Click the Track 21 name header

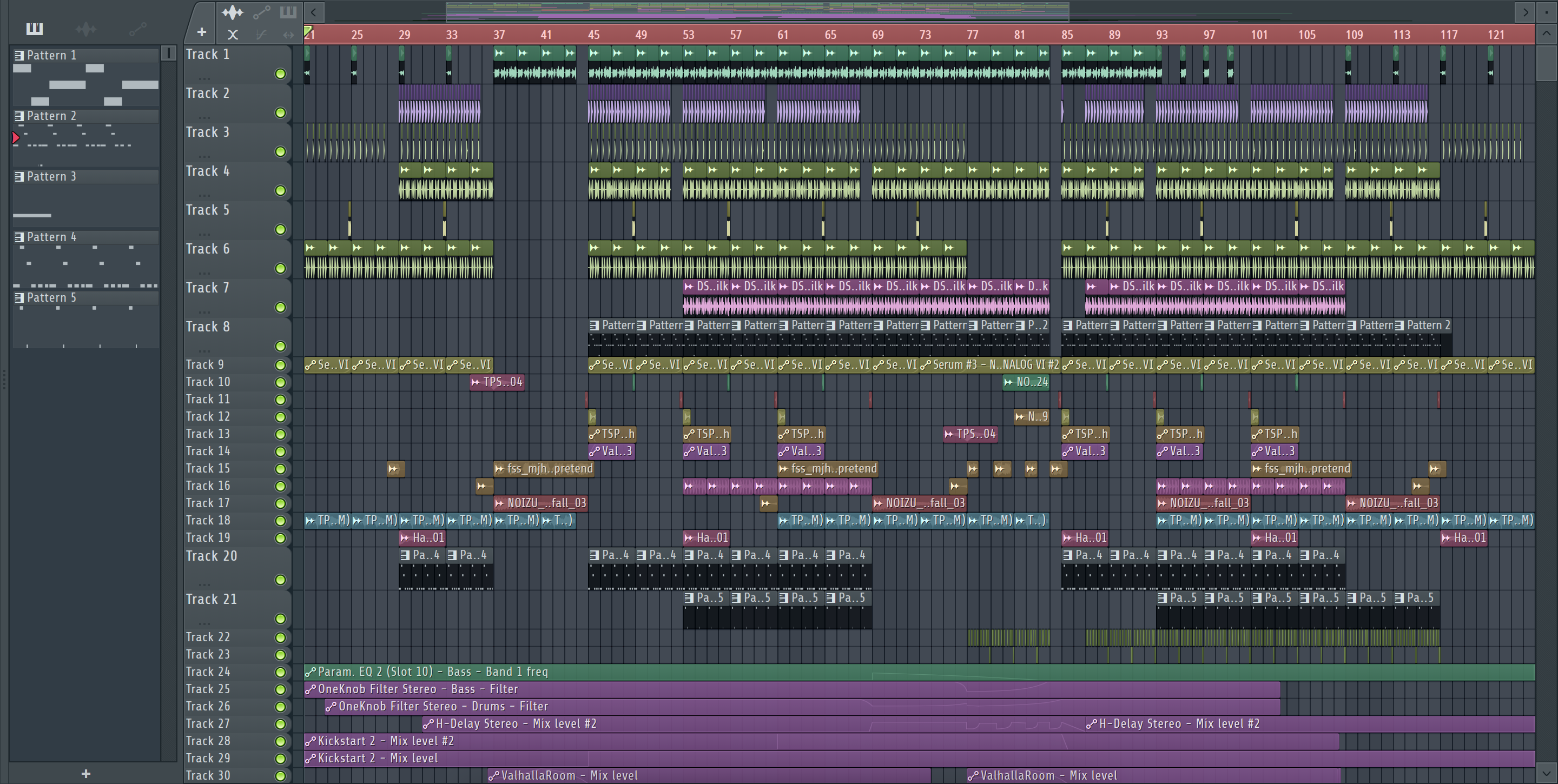[211, 599]
